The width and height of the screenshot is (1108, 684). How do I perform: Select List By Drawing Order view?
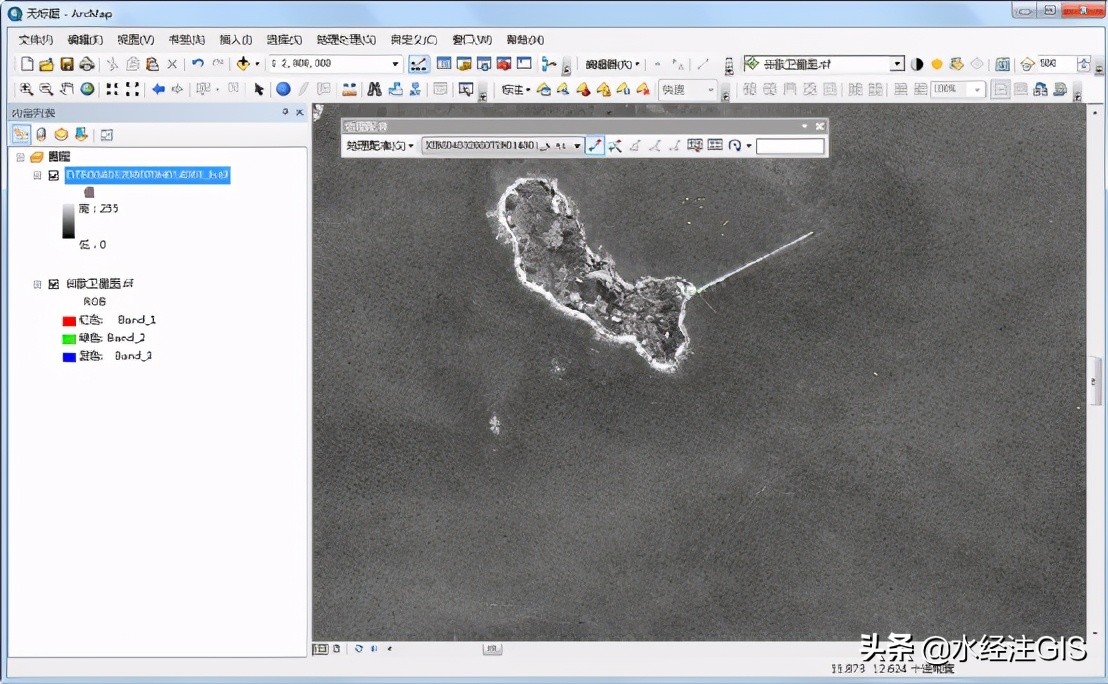point(21,134)
